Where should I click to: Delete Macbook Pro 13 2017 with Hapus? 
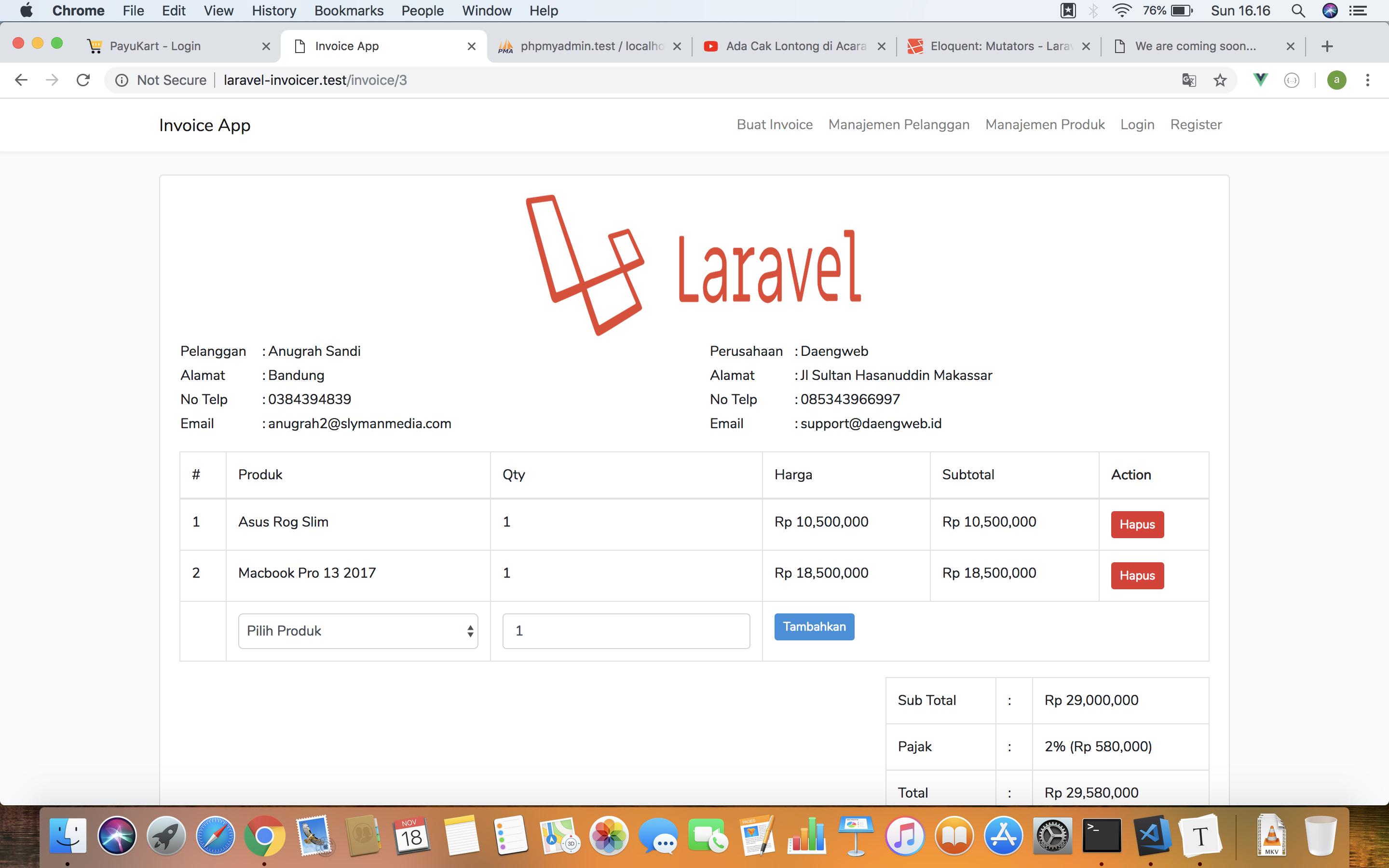click(1137, 575)
